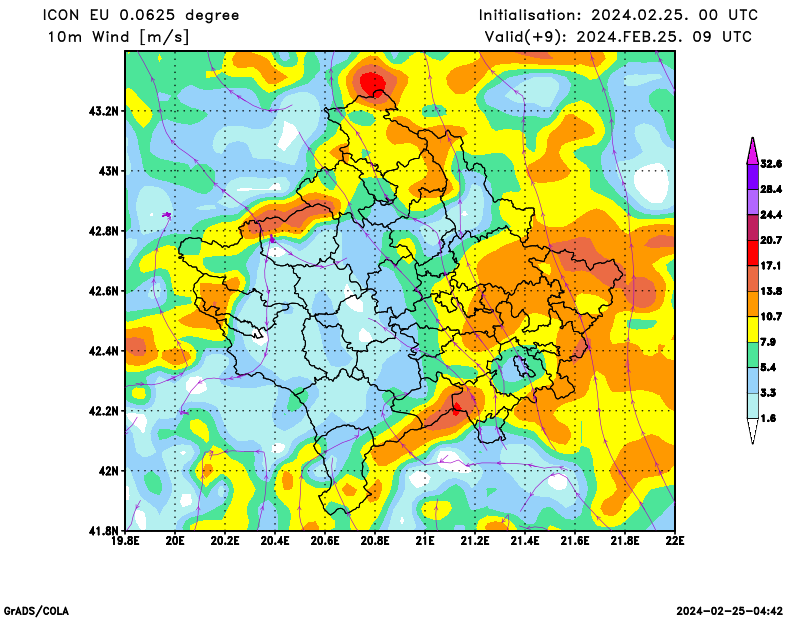Click the crimson legend swatch below 24.4

(753, 228)
